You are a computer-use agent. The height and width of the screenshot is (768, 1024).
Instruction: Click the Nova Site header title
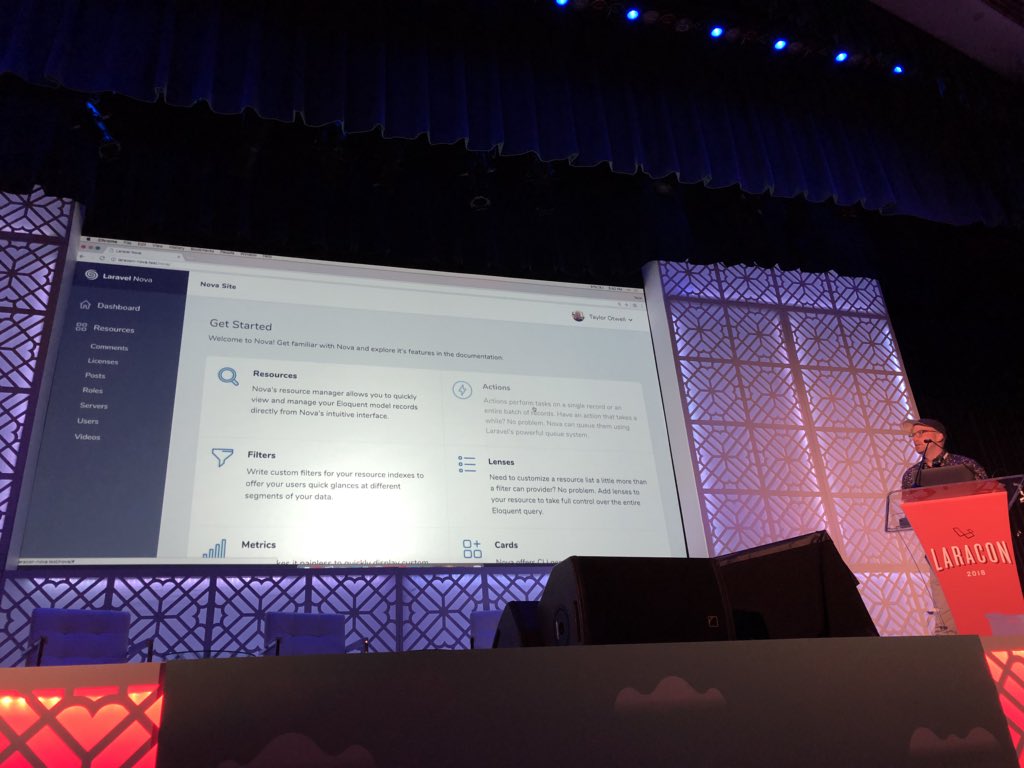[218, 285]
